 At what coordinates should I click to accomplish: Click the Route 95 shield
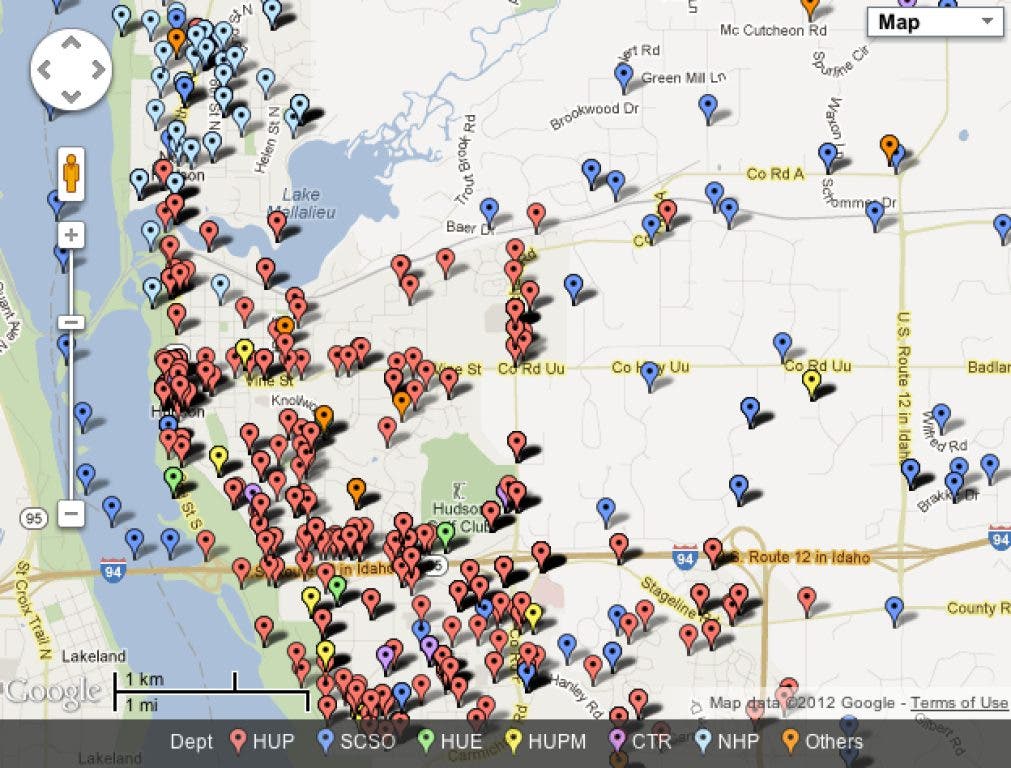pos(34,518)
